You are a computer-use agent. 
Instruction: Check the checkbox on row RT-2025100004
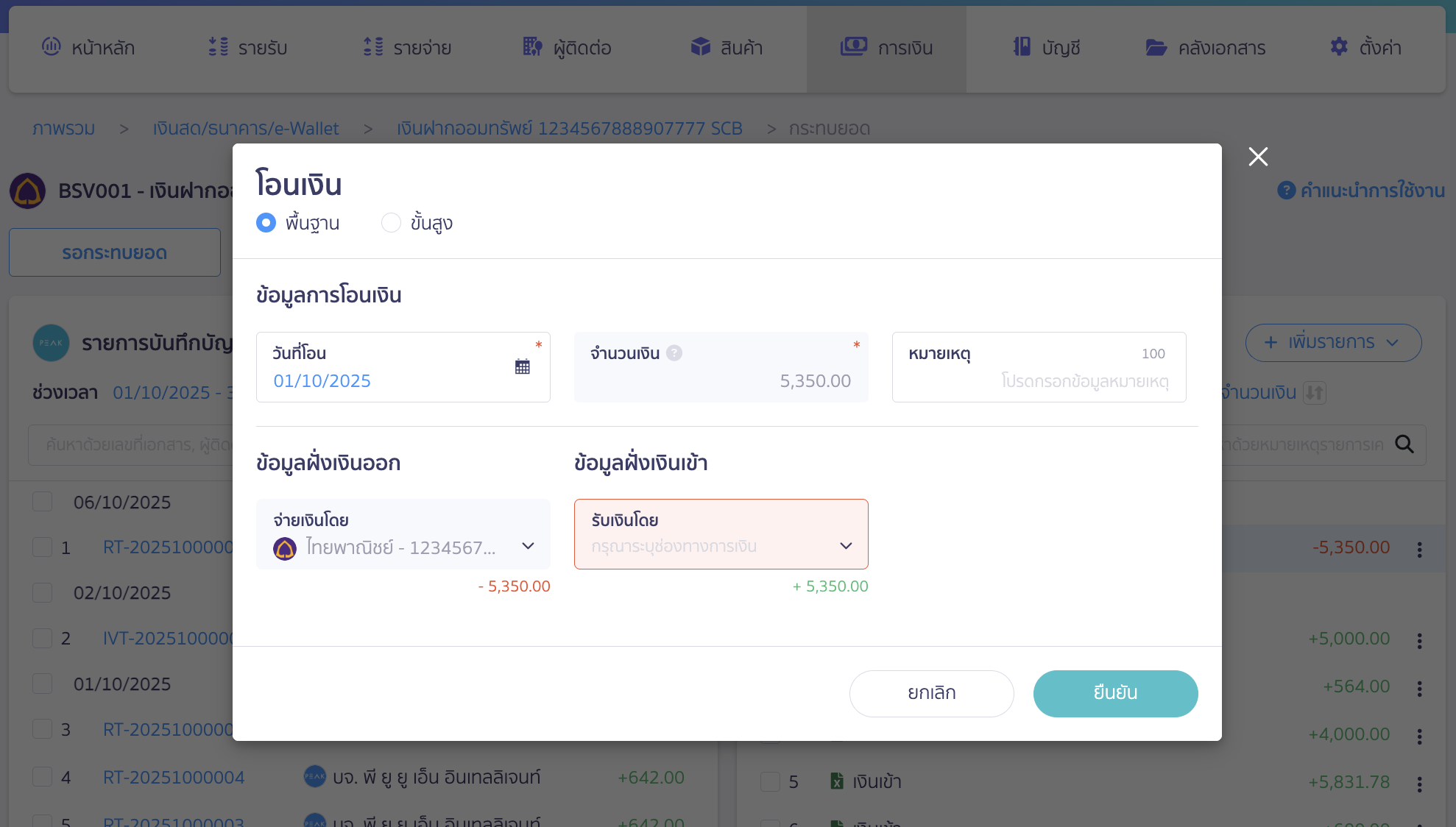42,776
